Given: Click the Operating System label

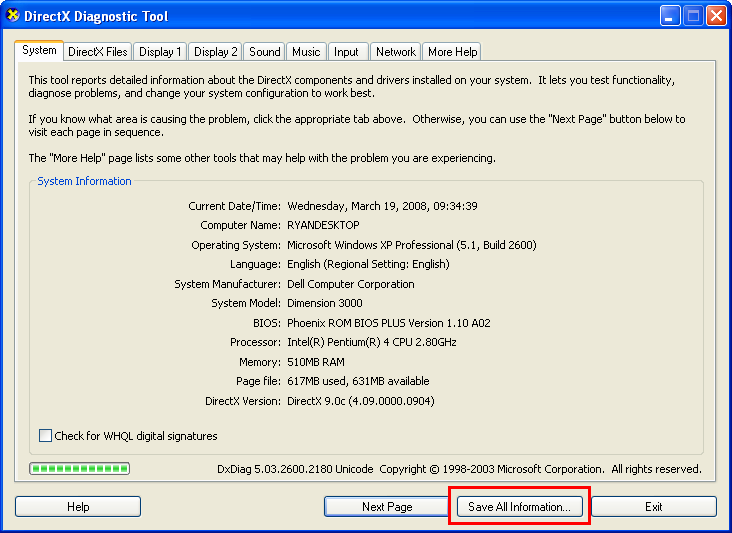Looking at the screenshot, I should click(236, 245).
